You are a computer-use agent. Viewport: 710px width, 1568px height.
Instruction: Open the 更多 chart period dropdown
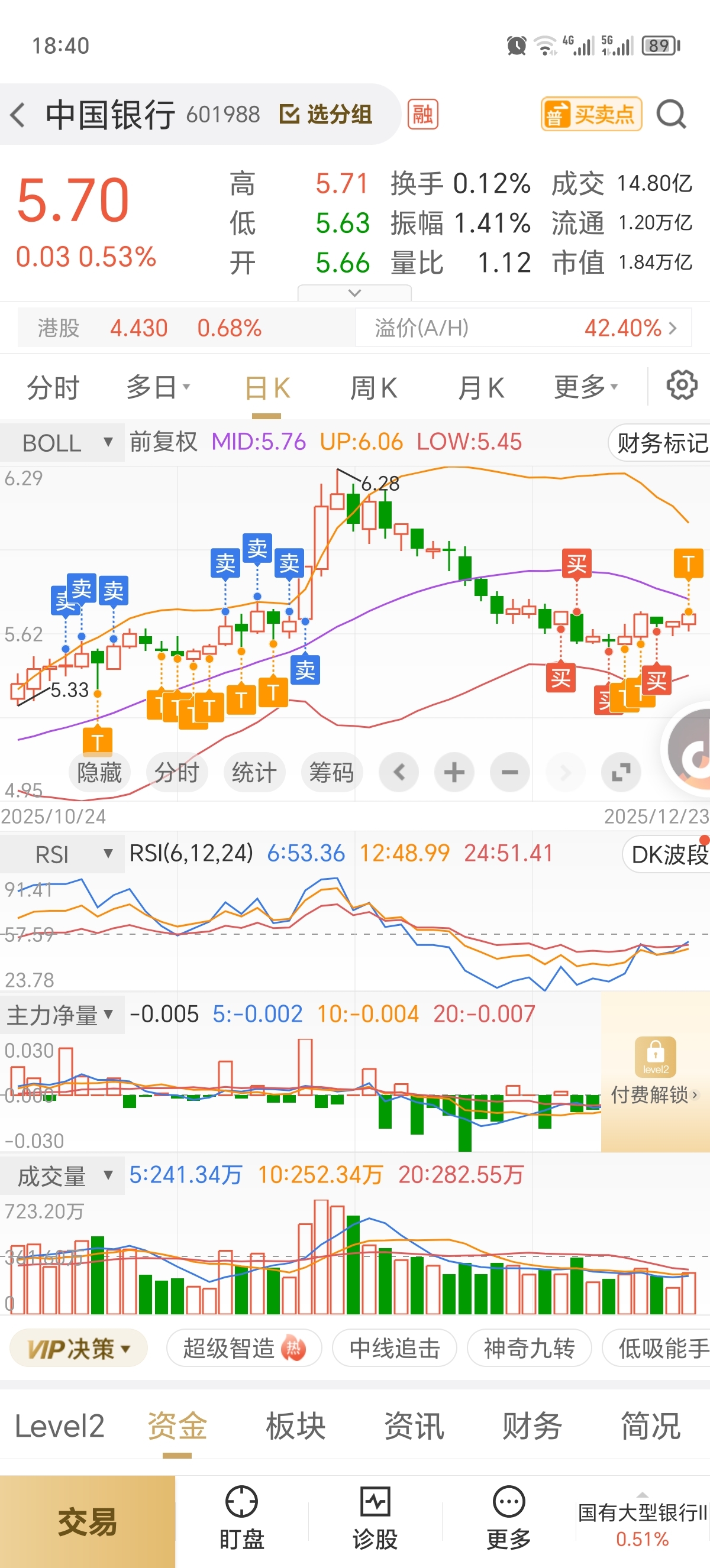[x=586, y=388]
